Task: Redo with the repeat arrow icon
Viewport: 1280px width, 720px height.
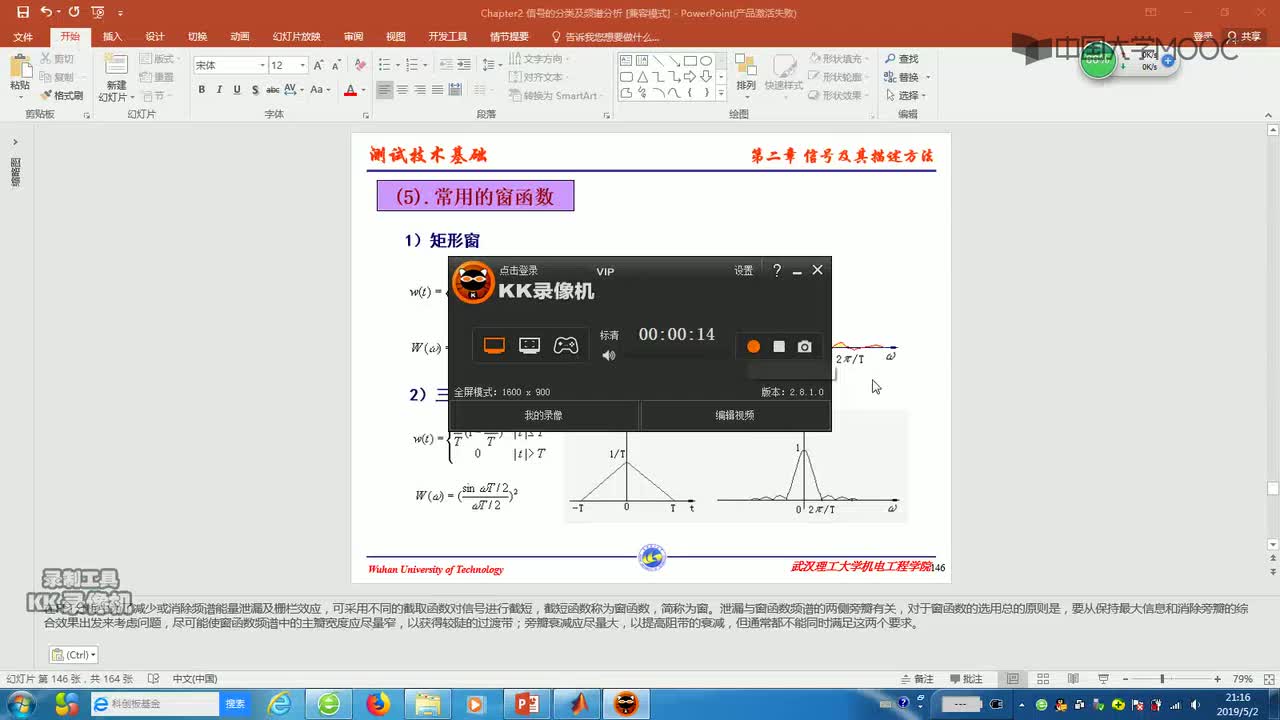Action: (x=74, y=12)
